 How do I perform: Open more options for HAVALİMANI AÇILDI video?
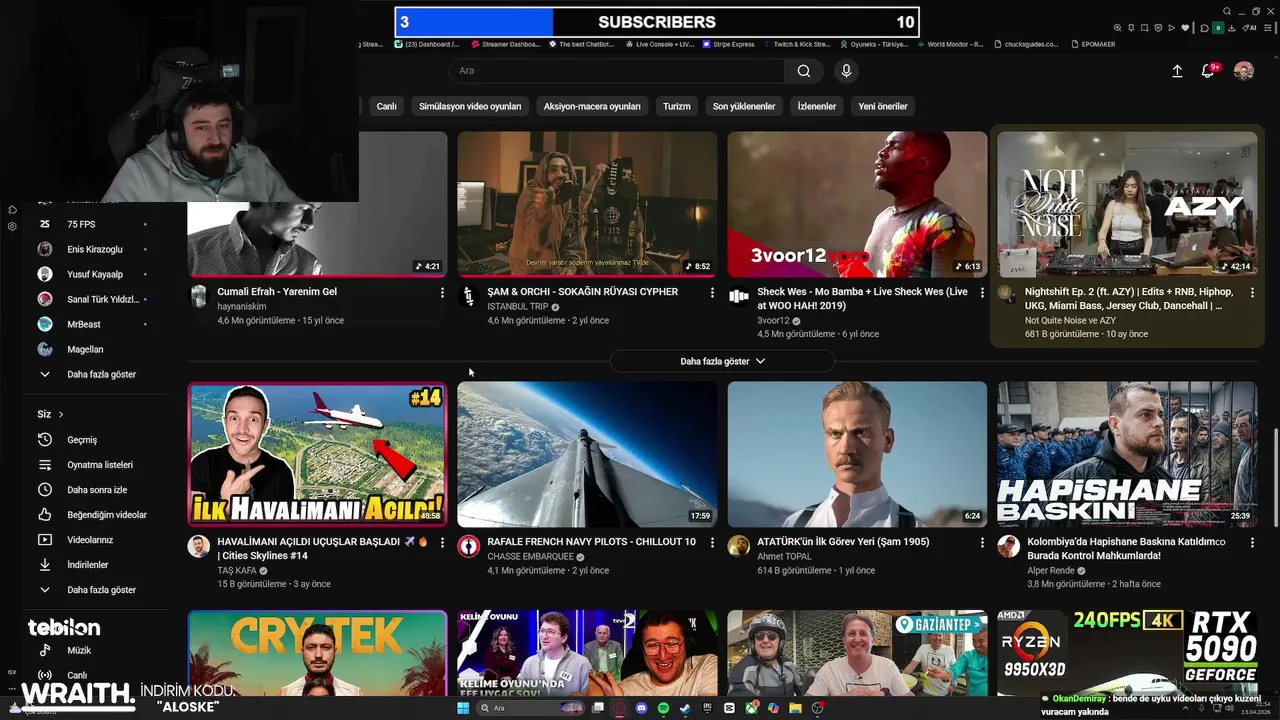tap(442, 543)
